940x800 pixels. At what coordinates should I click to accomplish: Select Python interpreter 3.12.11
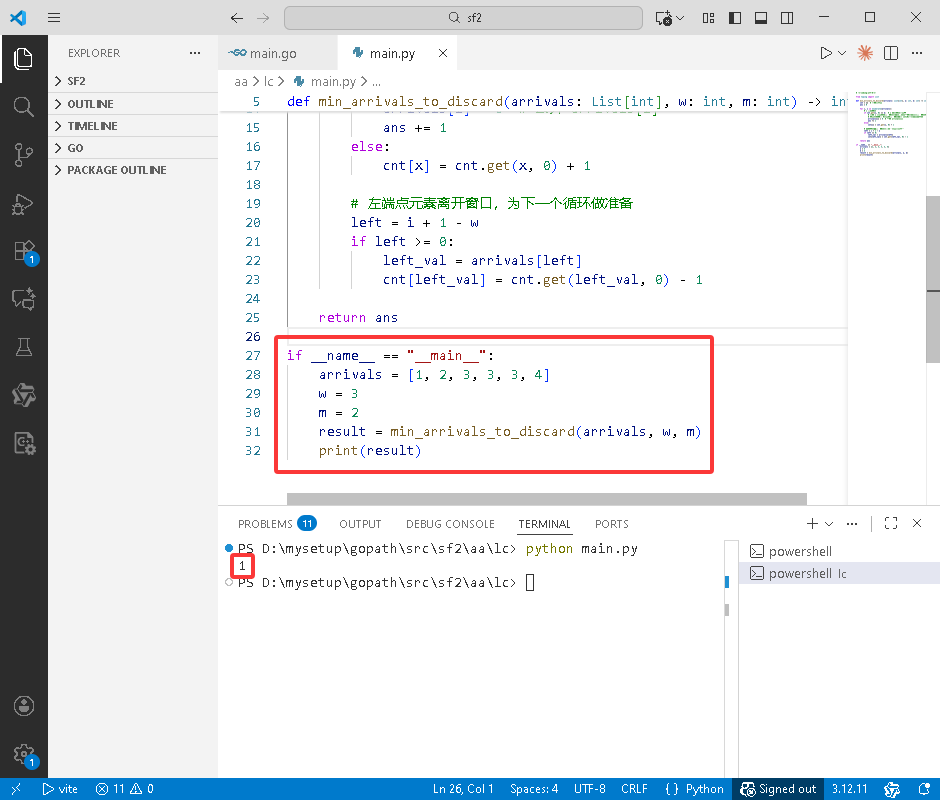point(849,789)
